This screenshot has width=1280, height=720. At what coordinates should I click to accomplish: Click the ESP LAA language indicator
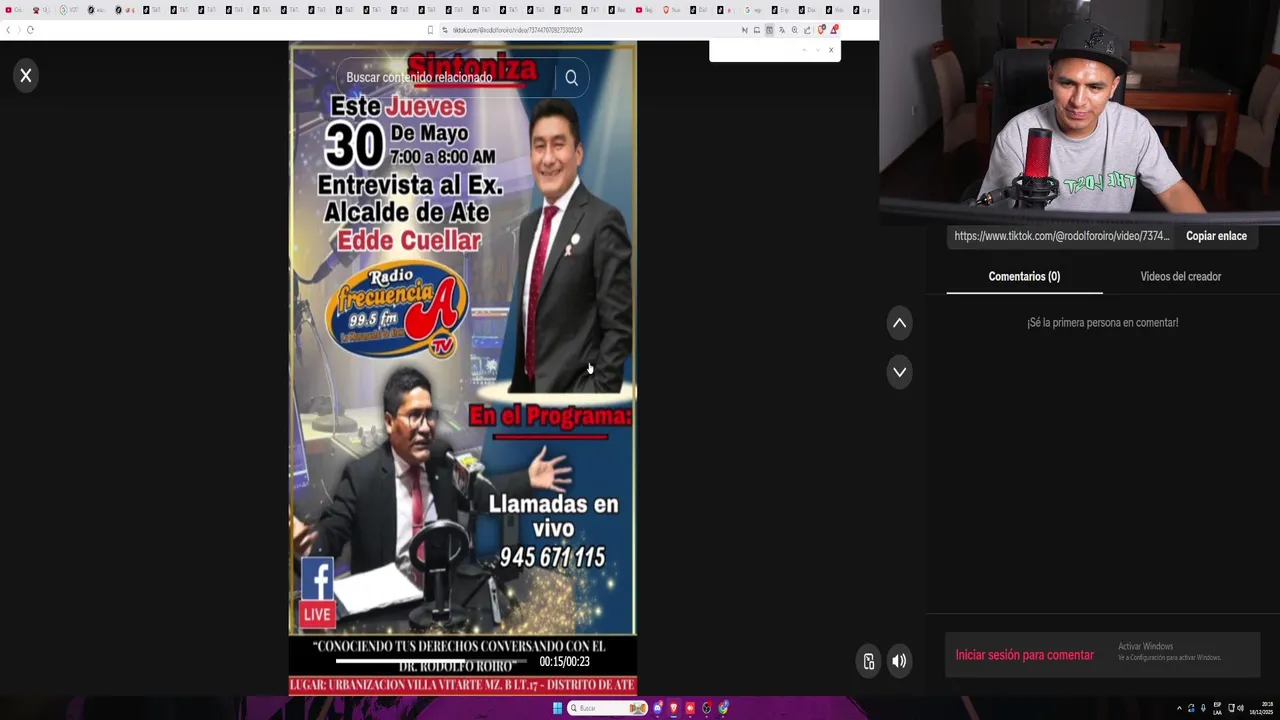1217,708
